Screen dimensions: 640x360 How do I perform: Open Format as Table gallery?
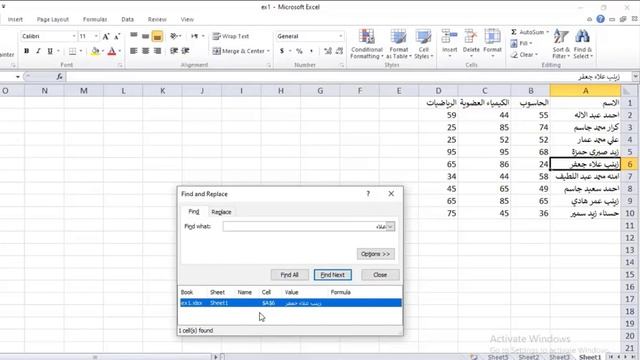pos(398,44)
